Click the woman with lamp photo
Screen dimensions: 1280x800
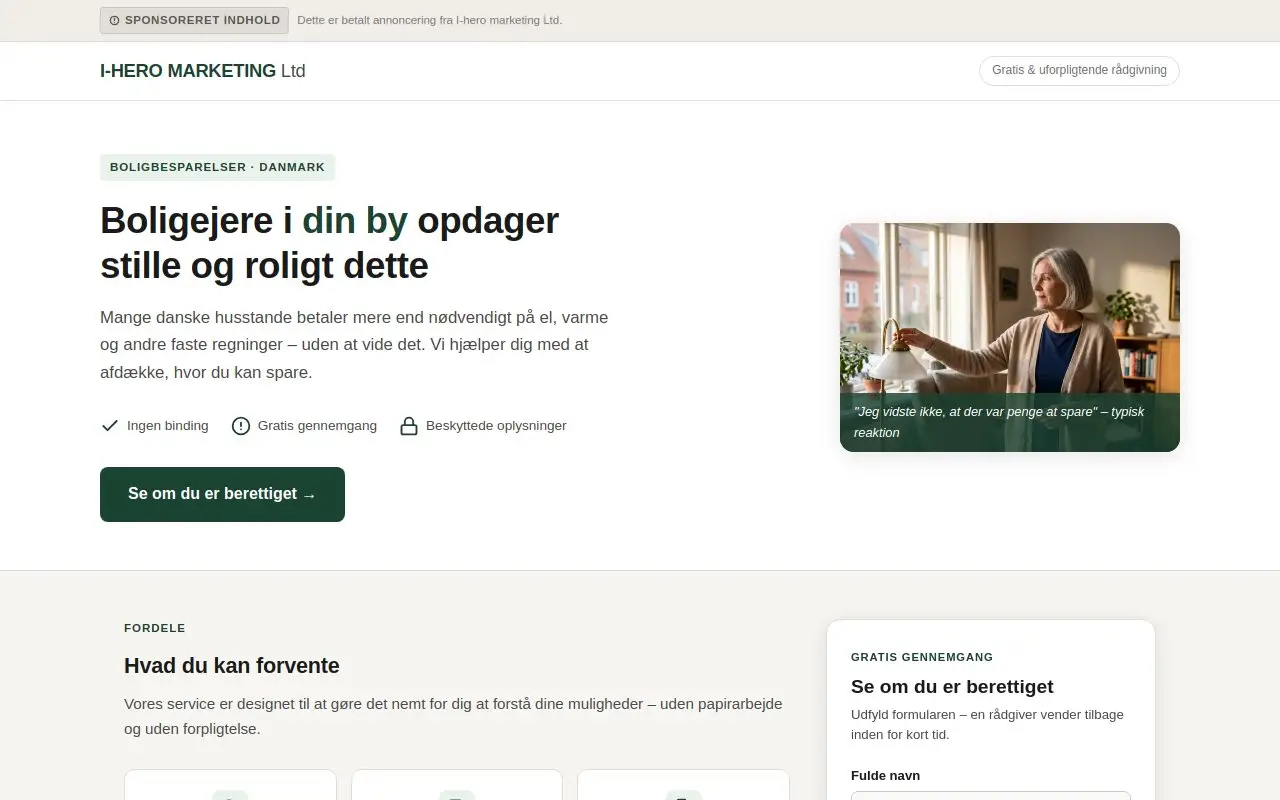click(x=1010, y=337)
